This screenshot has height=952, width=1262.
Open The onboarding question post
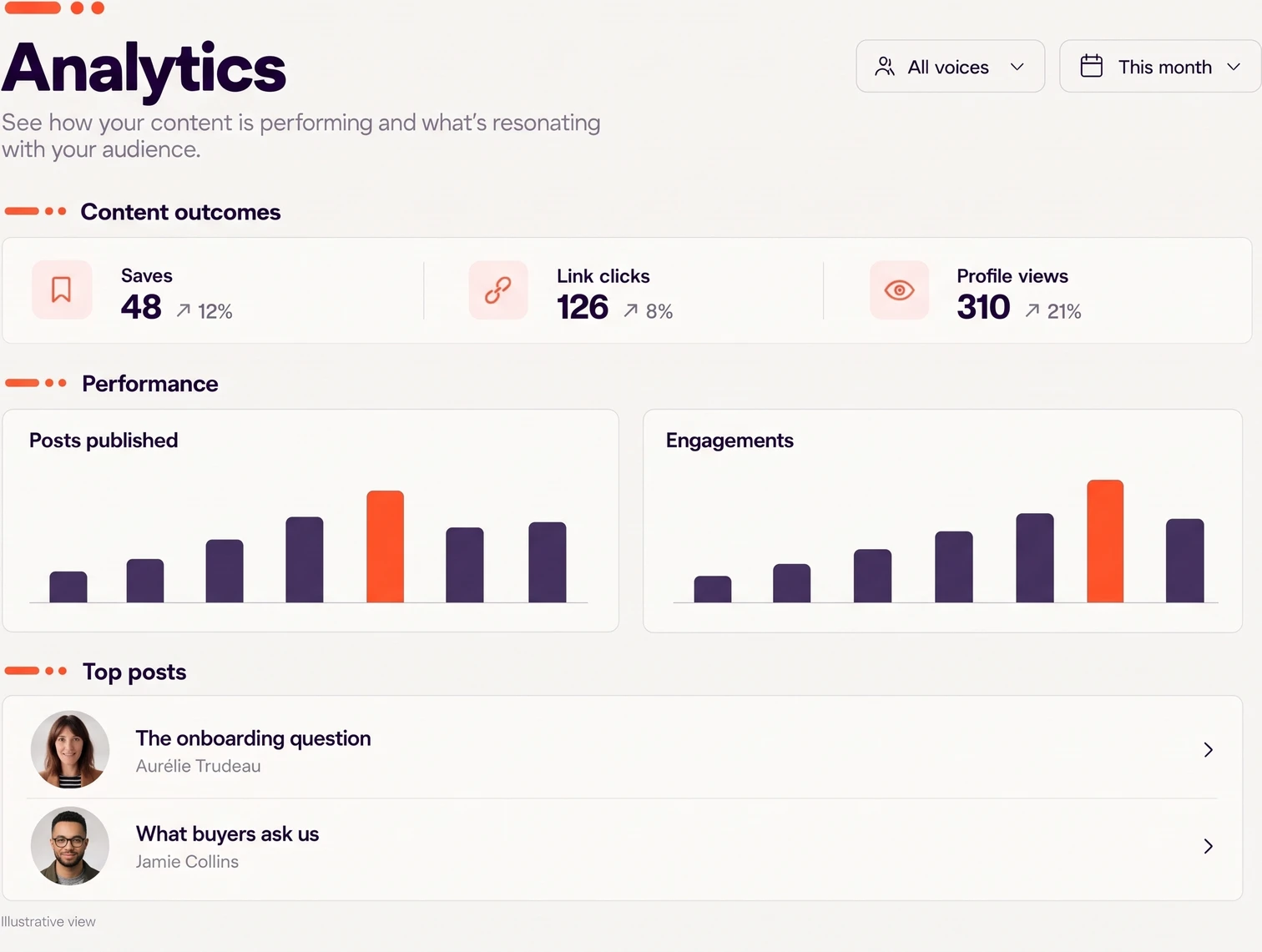[622, 748]
